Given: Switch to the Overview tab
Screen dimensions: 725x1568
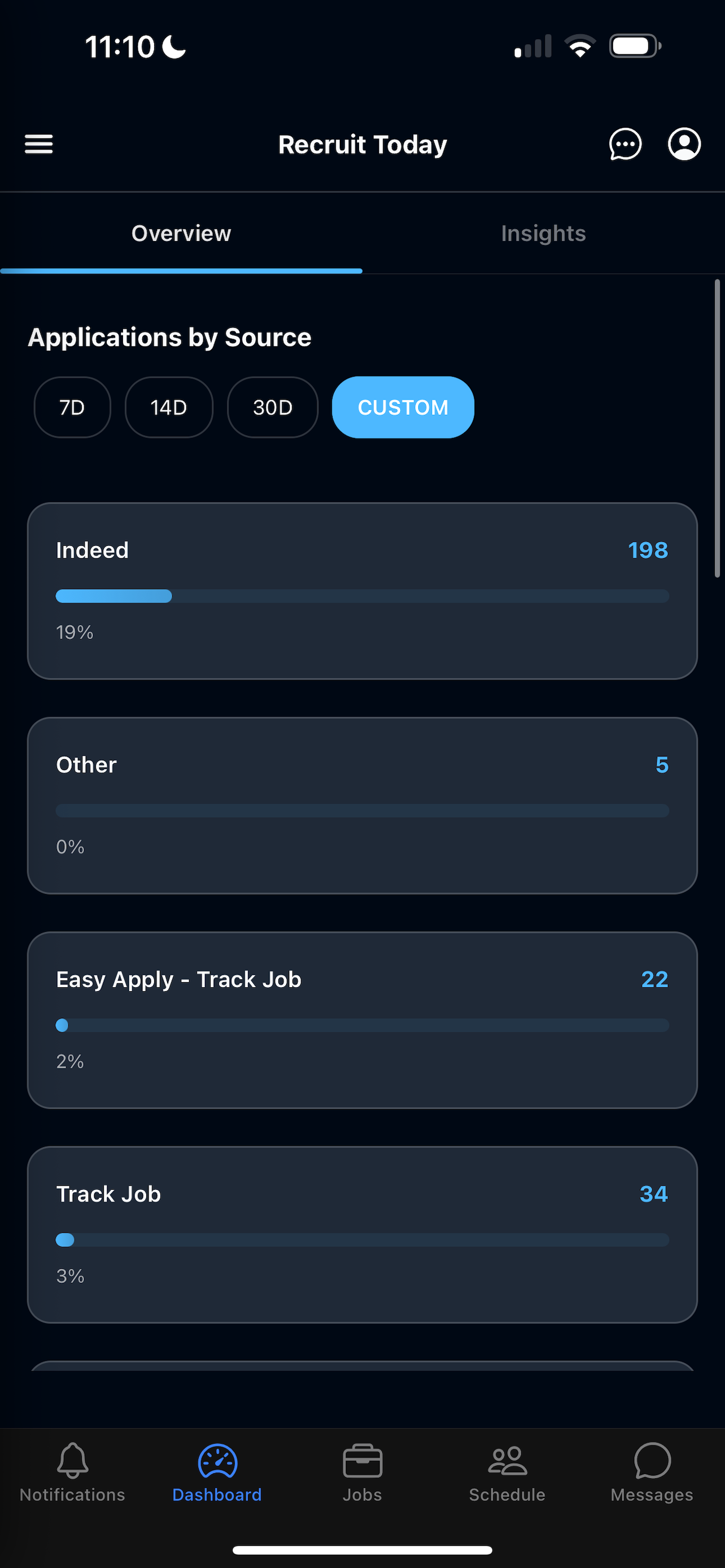Looking at the screenshot, I should [181, 233].
